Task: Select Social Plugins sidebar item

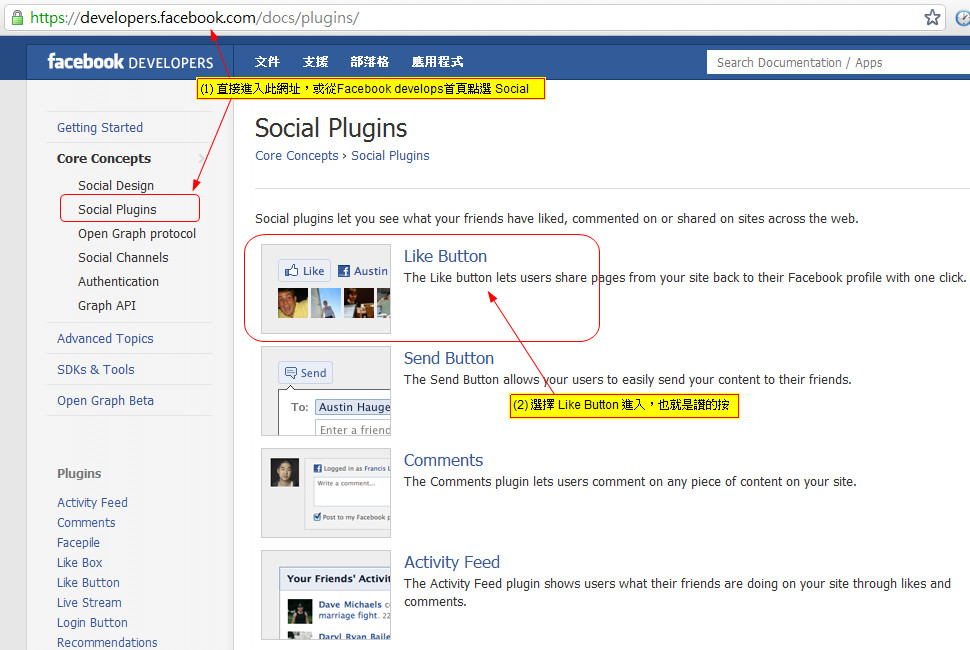Action: (x=117, y=210)
